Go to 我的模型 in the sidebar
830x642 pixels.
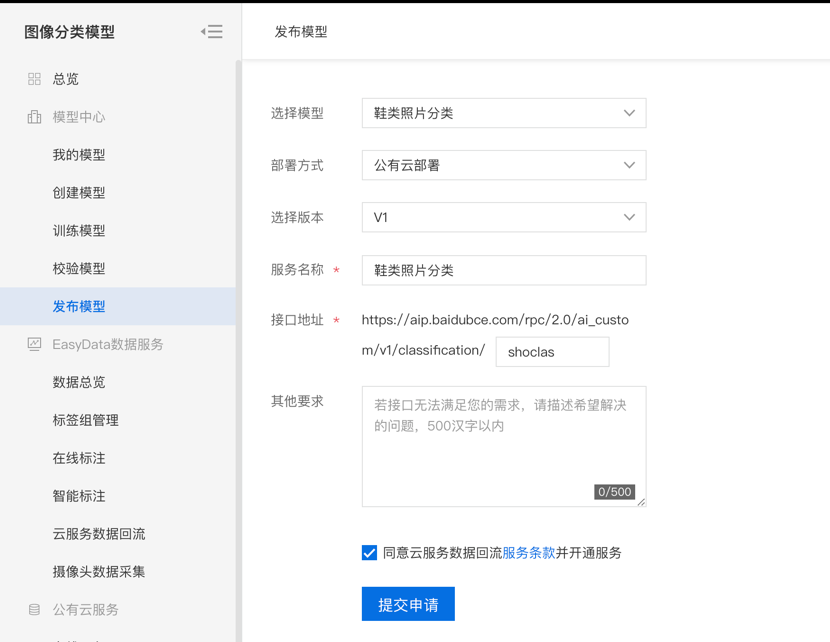(x=79, y=155)
